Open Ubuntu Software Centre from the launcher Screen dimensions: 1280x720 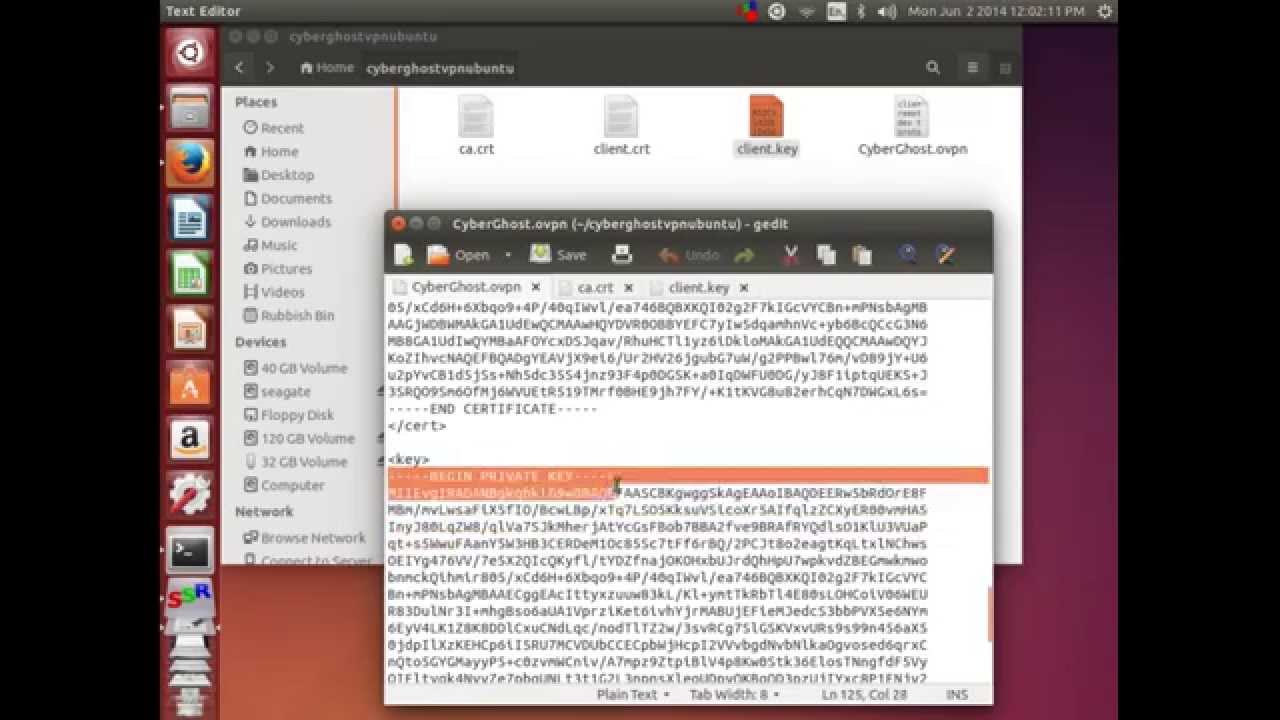click(x=190, y=384)
